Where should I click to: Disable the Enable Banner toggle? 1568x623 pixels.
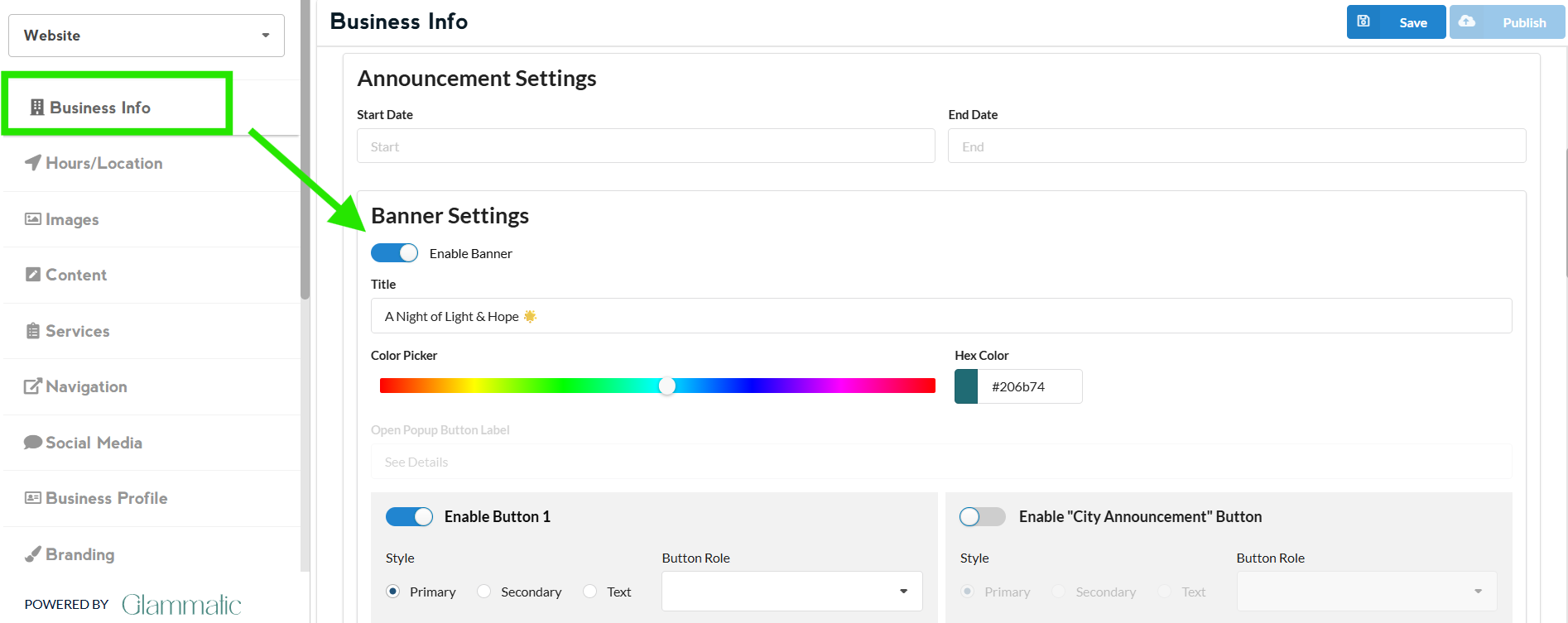(394, 253)
